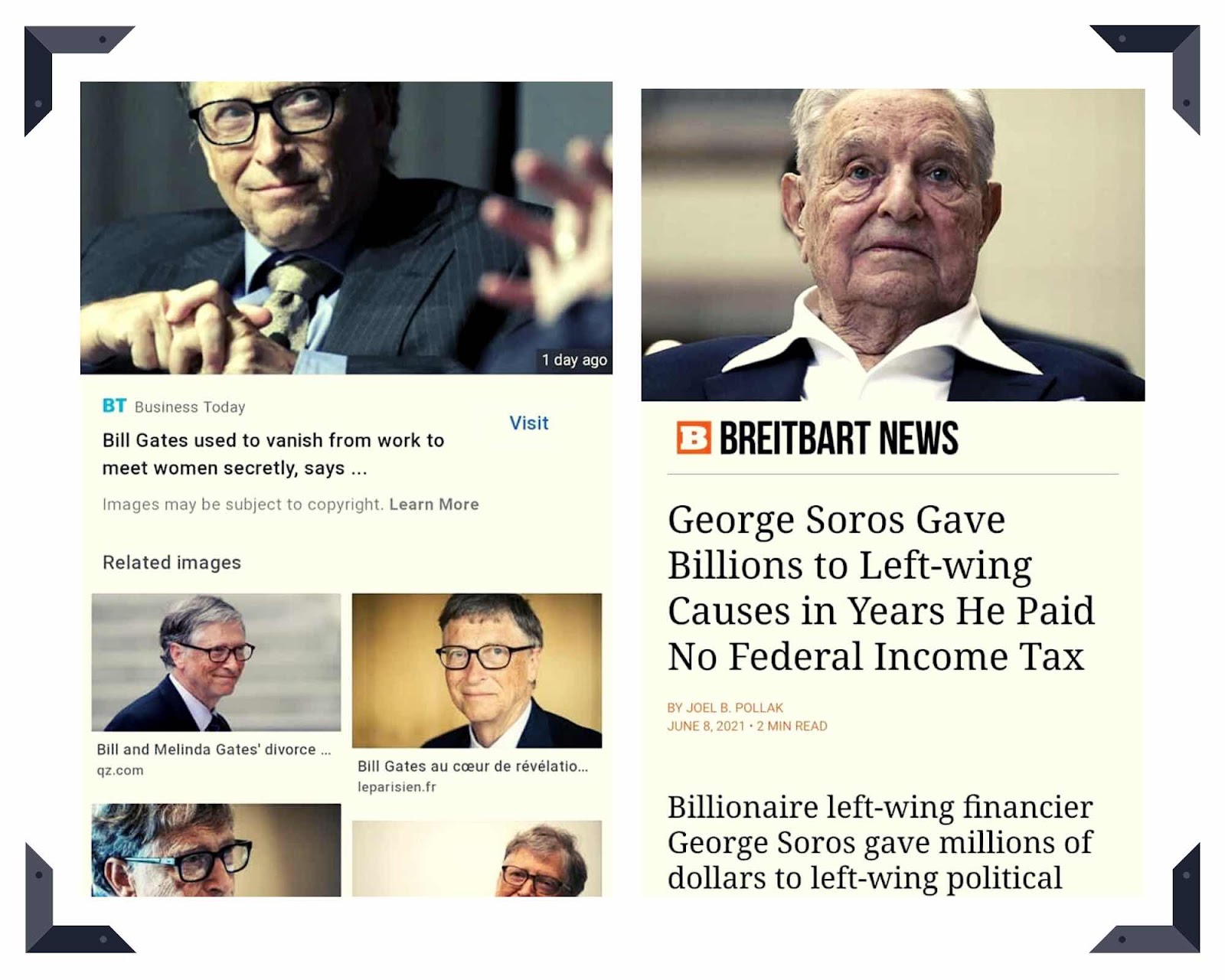Open the main Bill Gates photo
The width and height of the screenshot is (1225, 980).
coord(346,228)
